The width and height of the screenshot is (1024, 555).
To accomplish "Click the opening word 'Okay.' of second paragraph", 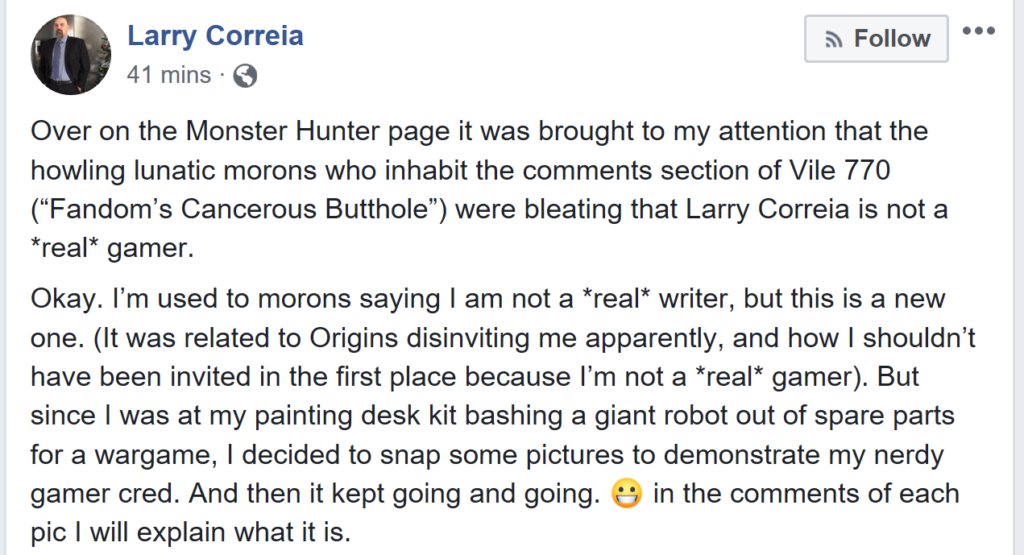I will coord(67,299).
